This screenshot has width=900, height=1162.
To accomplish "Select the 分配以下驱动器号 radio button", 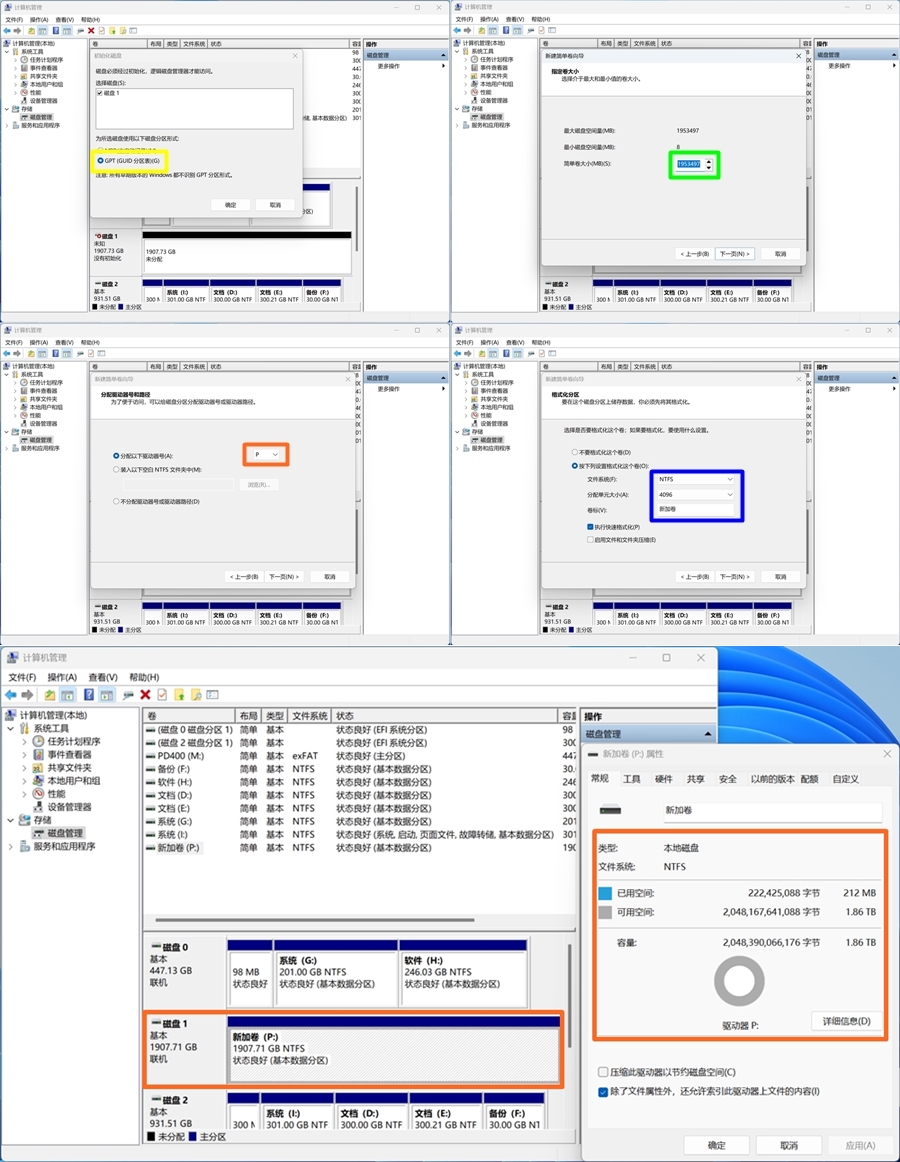I will (116, 456).
